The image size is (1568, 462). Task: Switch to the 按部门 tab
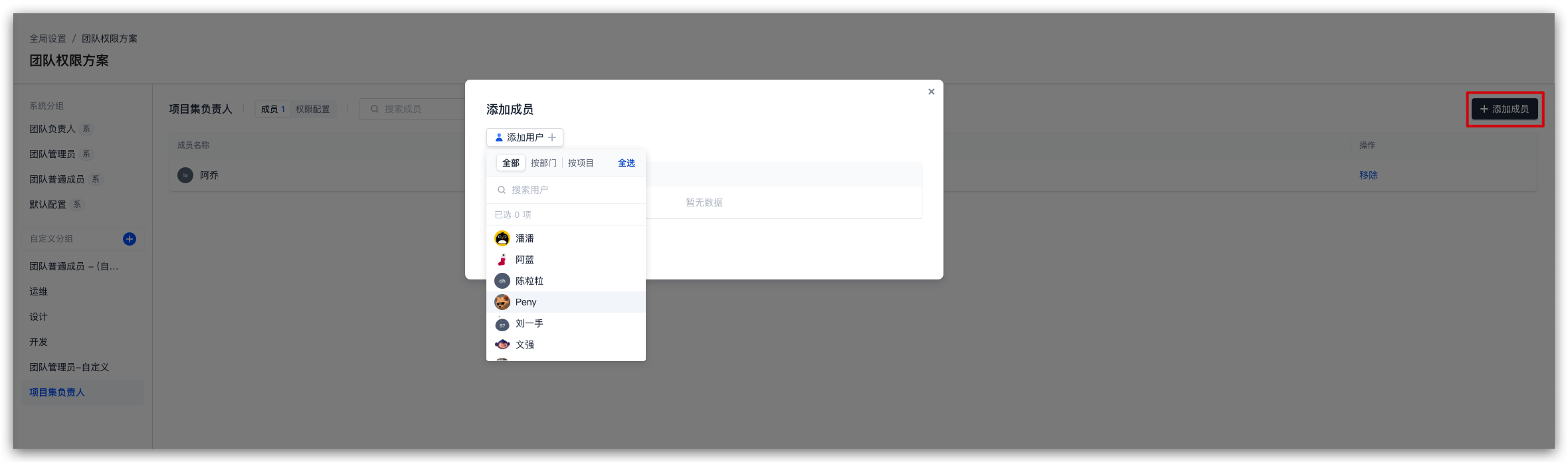(543, 163)
